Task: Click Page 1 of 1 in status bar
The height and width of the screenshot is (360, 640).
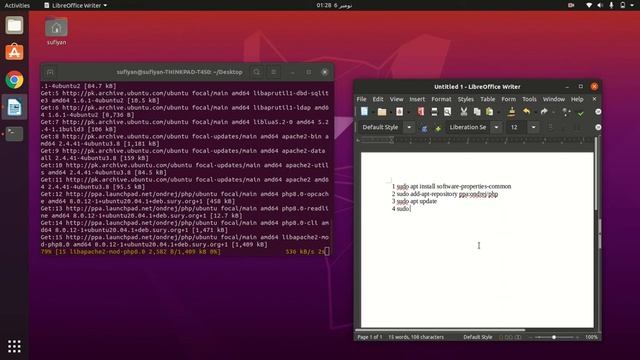Action: 370,337
